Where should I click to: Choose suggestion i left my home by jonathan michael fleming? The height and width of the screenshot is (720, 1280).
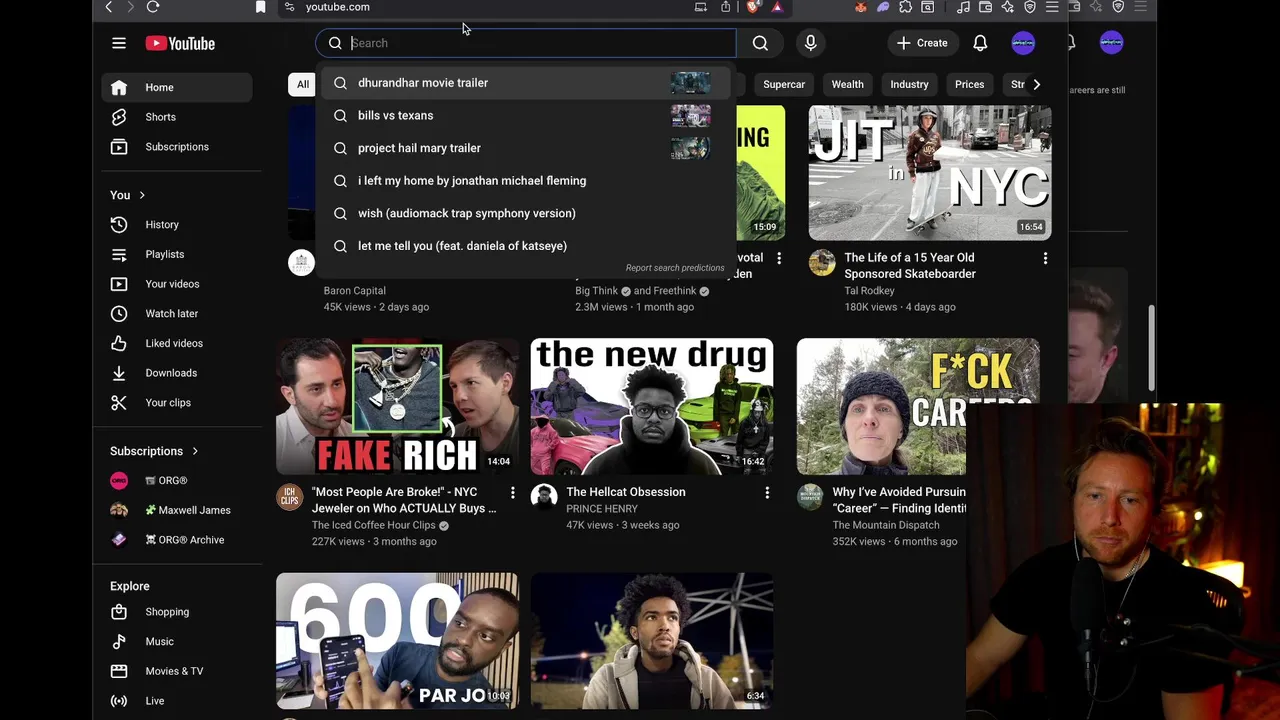point(526,181)
